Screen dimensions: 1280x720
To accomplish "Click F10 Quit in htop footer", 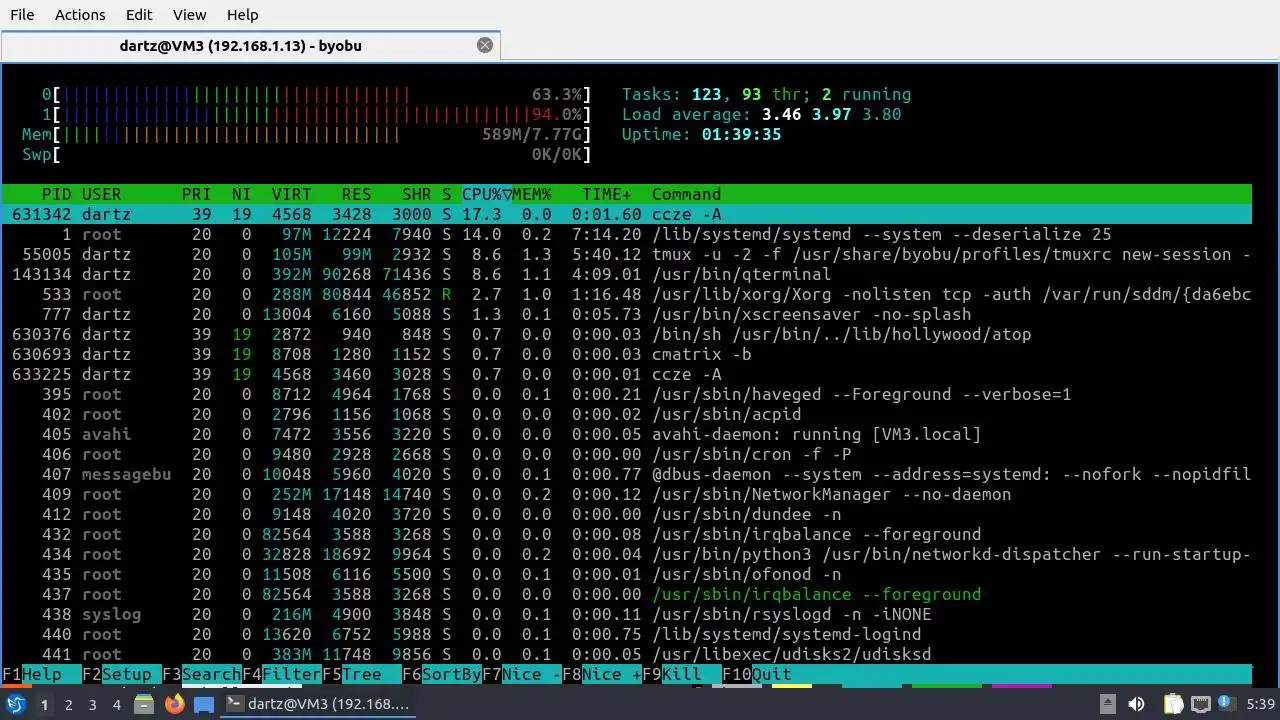I will [757, 674].
